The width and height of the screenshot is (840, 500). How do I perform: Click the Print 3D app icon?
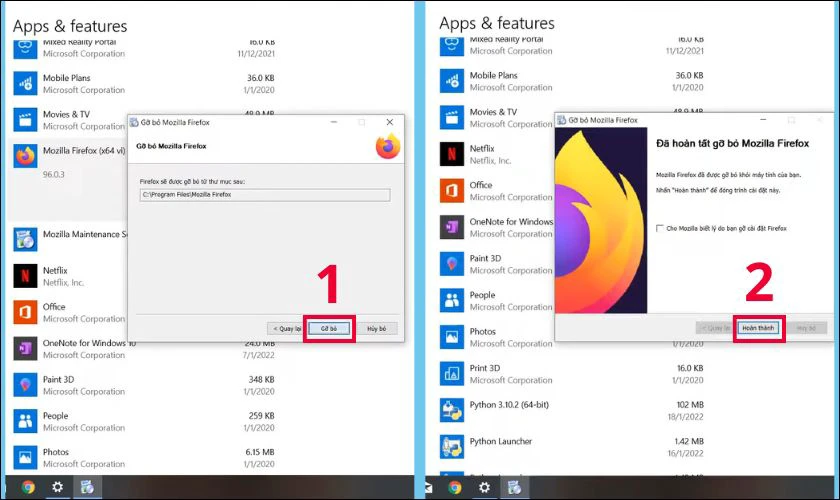click(x=452, y=374)
